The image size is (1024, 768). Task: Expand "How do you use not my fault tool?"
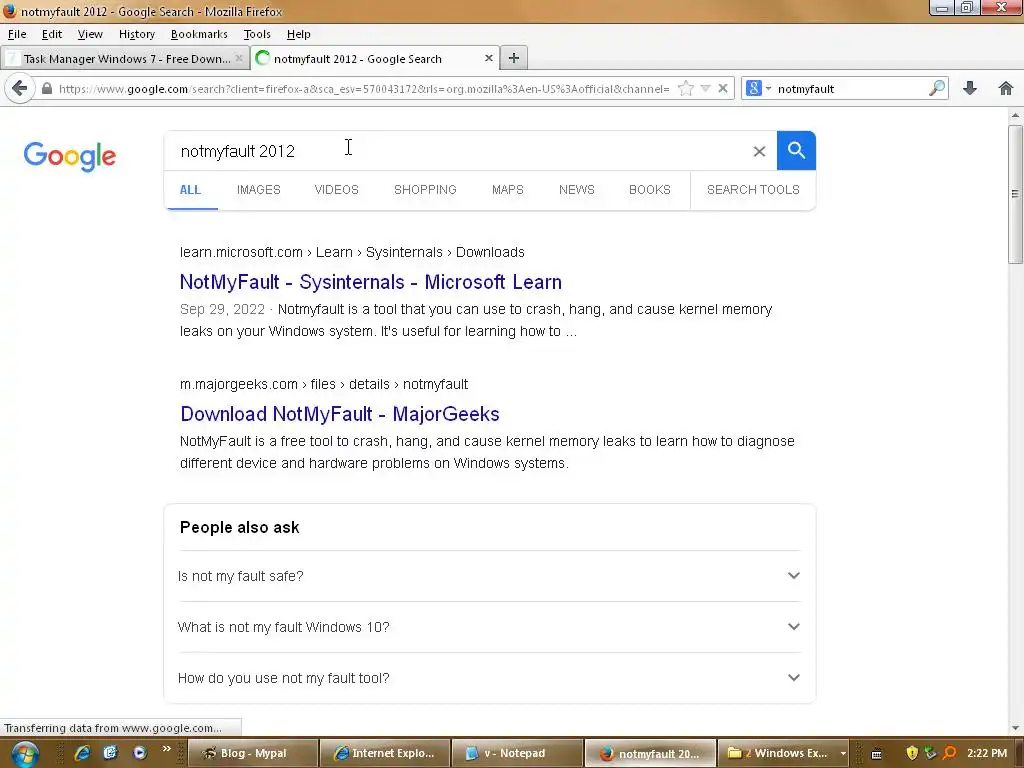tap(489, 678)
